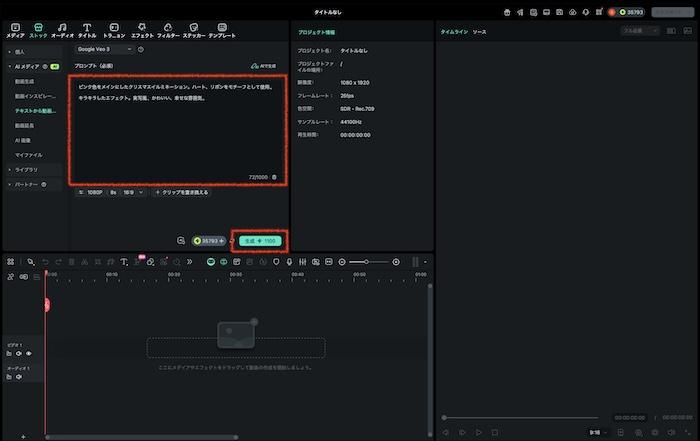This screenshot has height=441, width=700.
Task: Toggle visibility eye on ビデオ 1 track
Action: click(x=29, y=353)
